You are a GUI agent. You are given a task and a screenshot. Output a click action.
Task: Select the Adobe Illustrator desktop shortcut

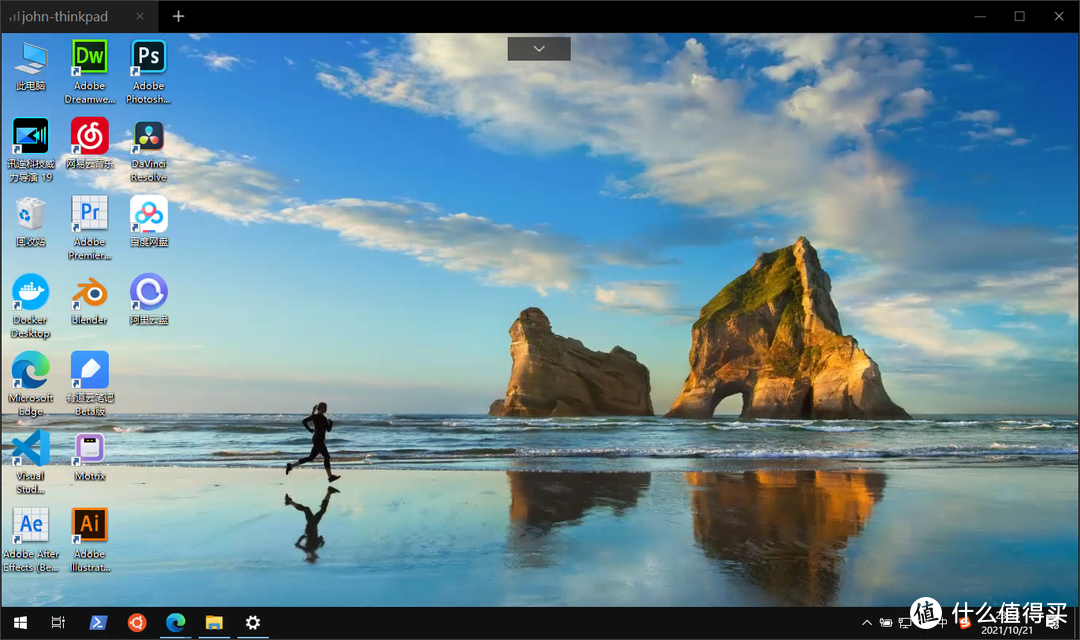pyautogui.click(x=90, y=540)
